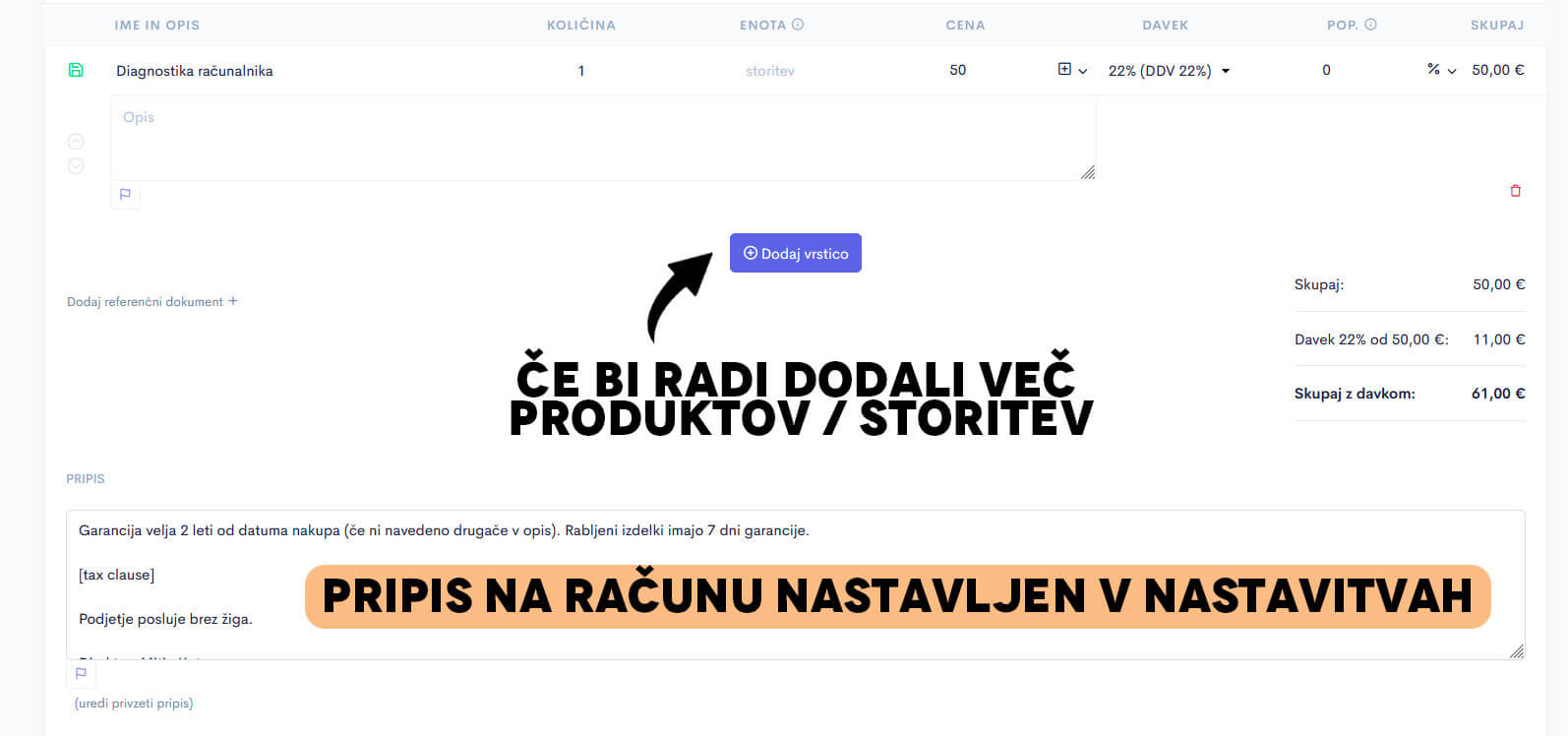Click DAVEK column header
Image resolution: width=1568 pixels, height=736 pixels.
pyautogui.click(x=1165, y=26)
